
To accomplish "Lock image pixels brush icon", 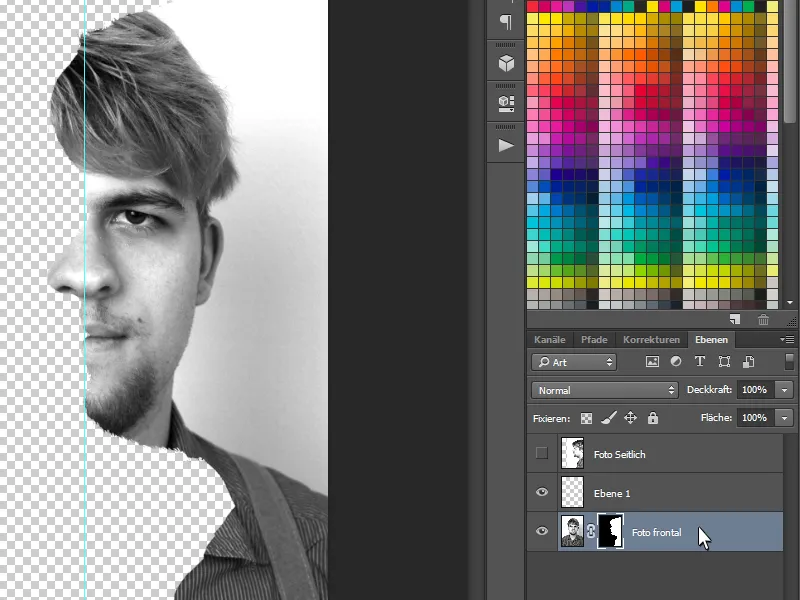I will point(608,418).
